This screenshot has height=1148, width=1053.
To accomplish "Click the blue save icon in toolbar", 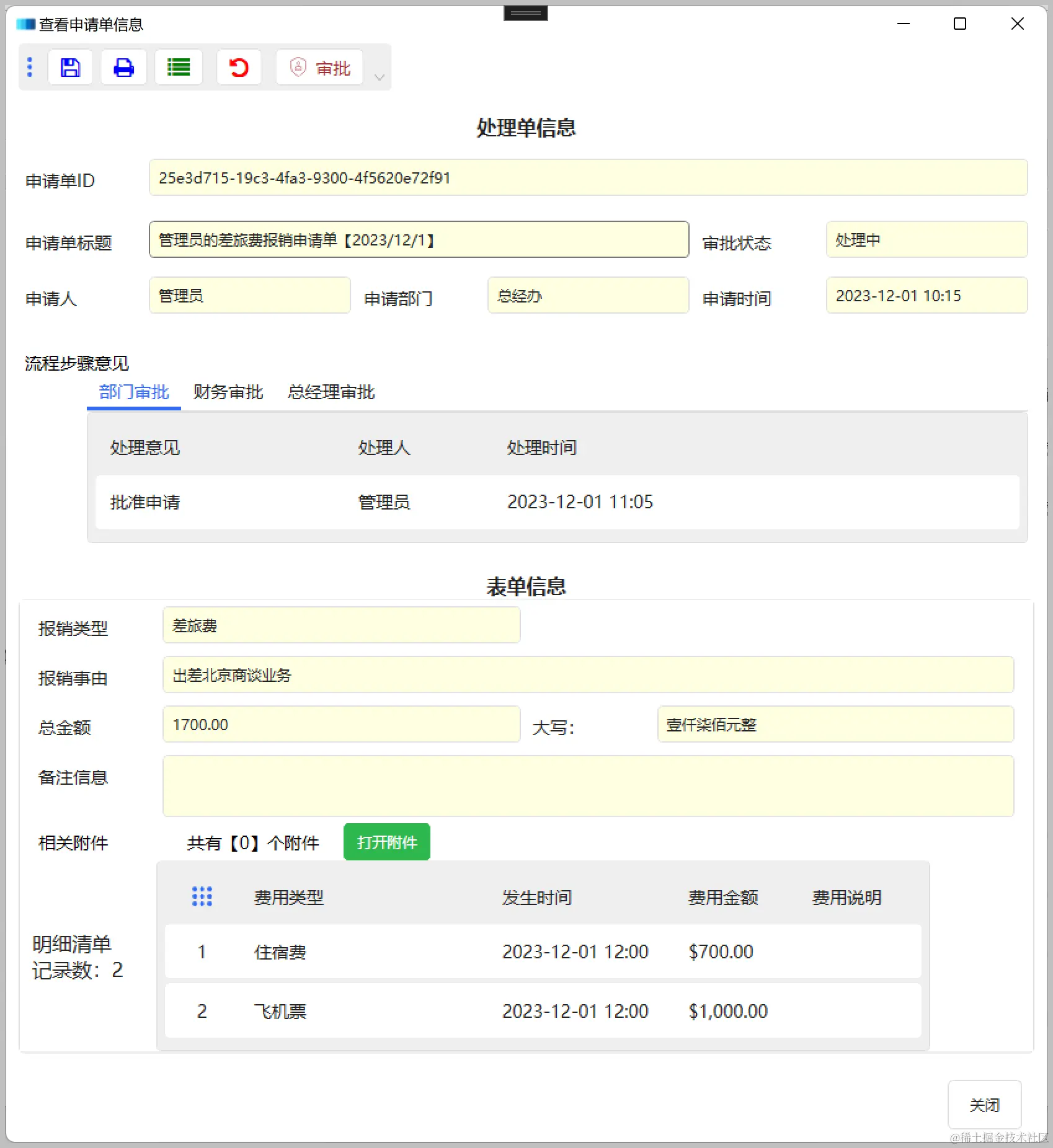I will [70, 67].
